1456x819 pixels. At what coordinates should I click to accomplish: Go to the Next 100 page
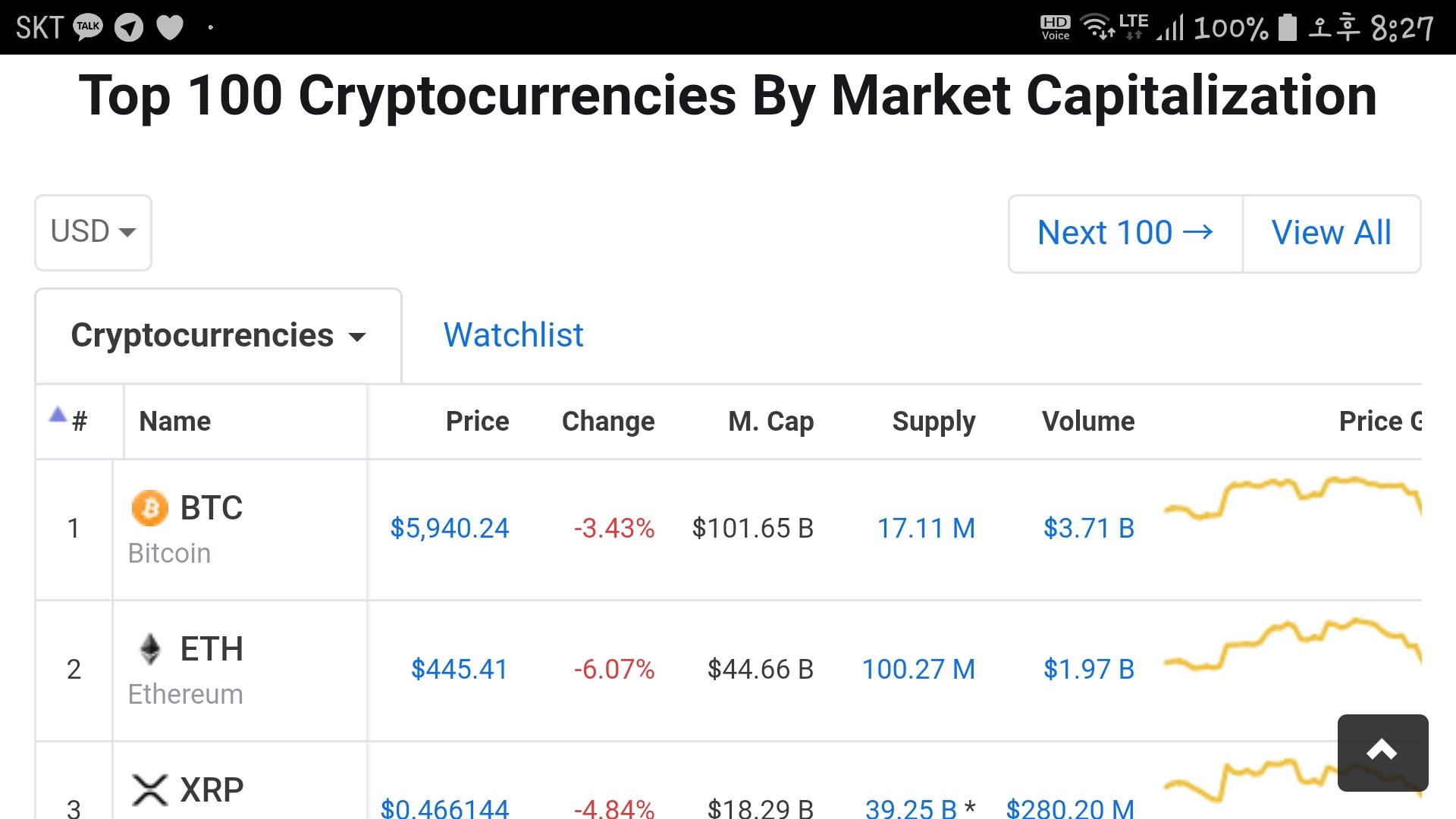click(x=1125, y=232)
